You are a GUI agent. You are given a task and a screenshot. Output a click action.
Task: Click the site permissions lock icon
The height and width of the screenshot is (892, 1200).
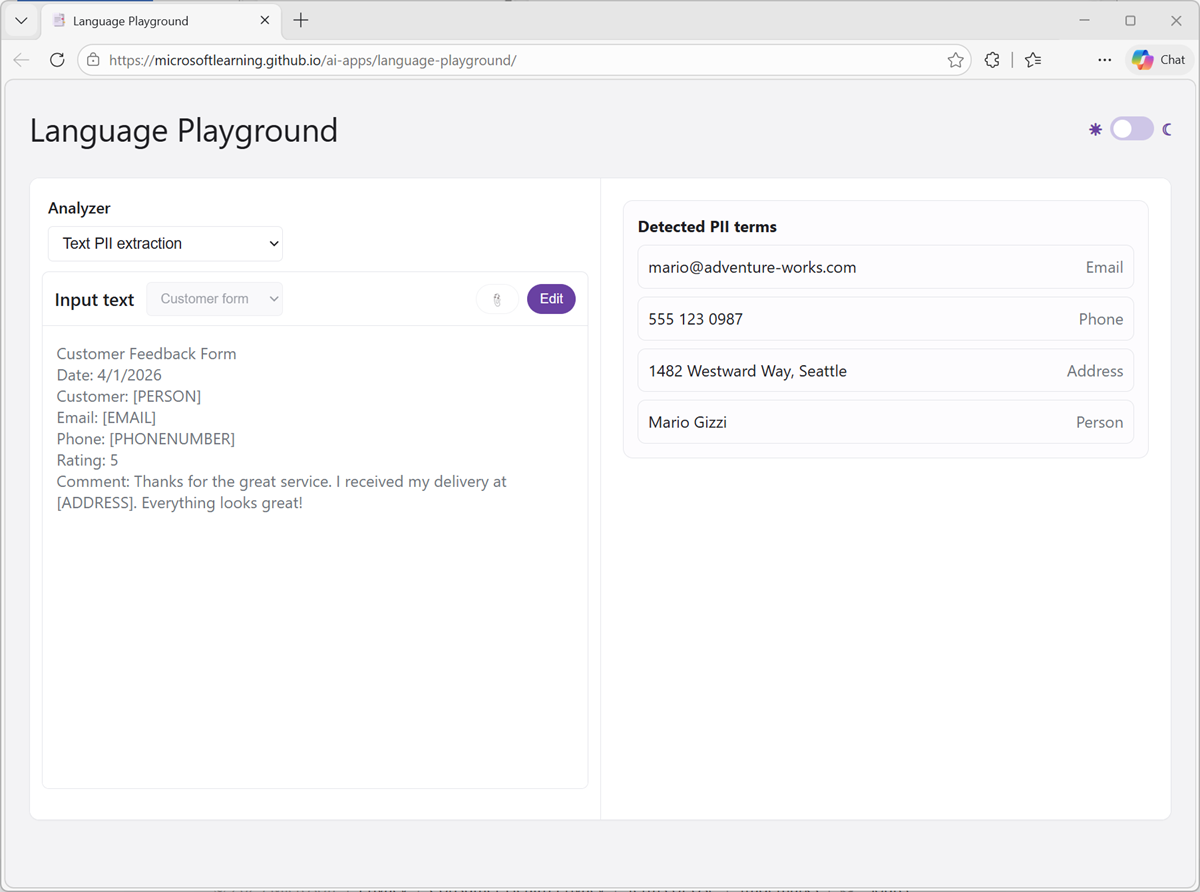91,59
